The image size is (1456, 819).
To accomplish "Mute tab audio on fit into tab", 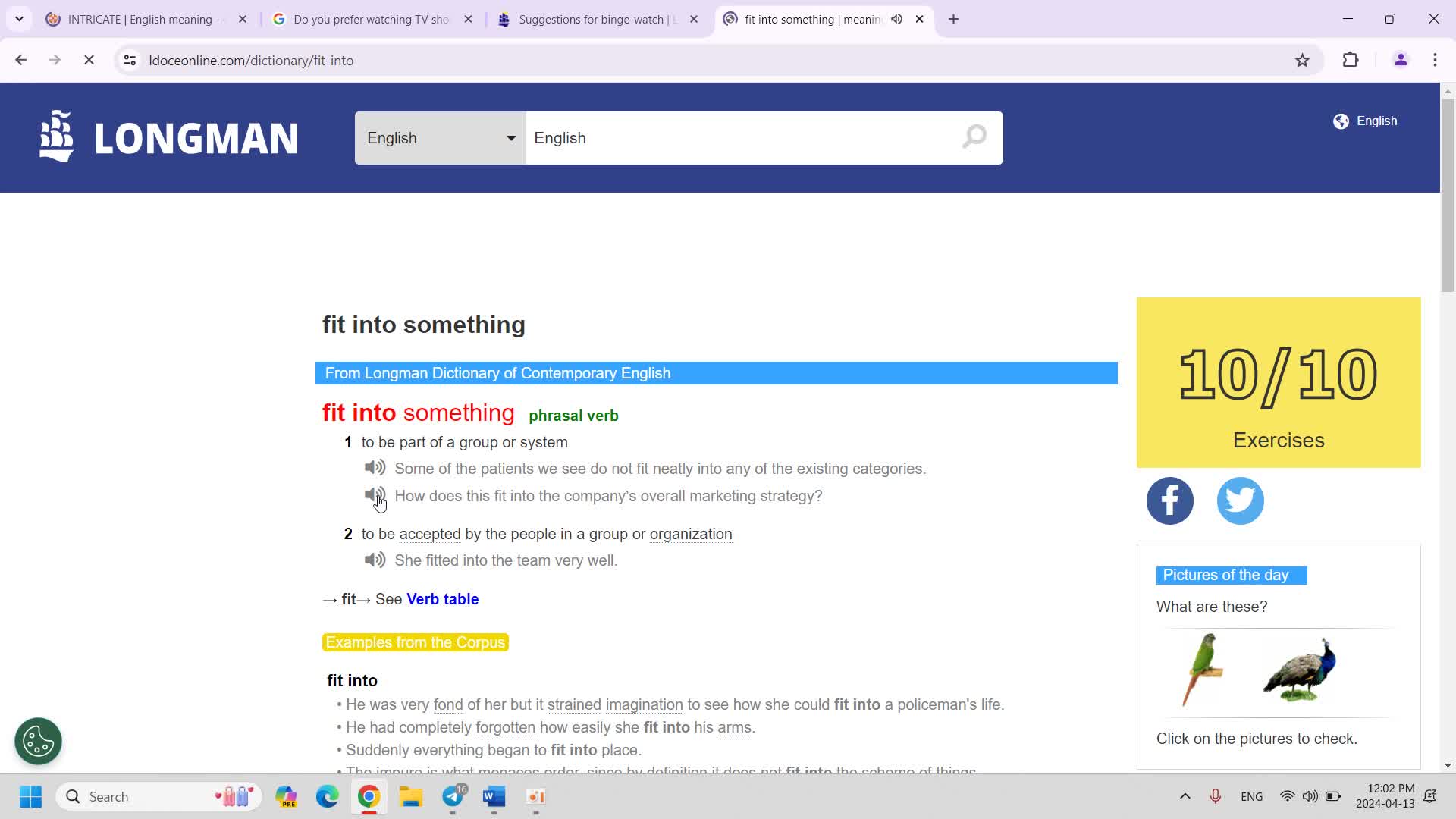I will click(896, 19).
